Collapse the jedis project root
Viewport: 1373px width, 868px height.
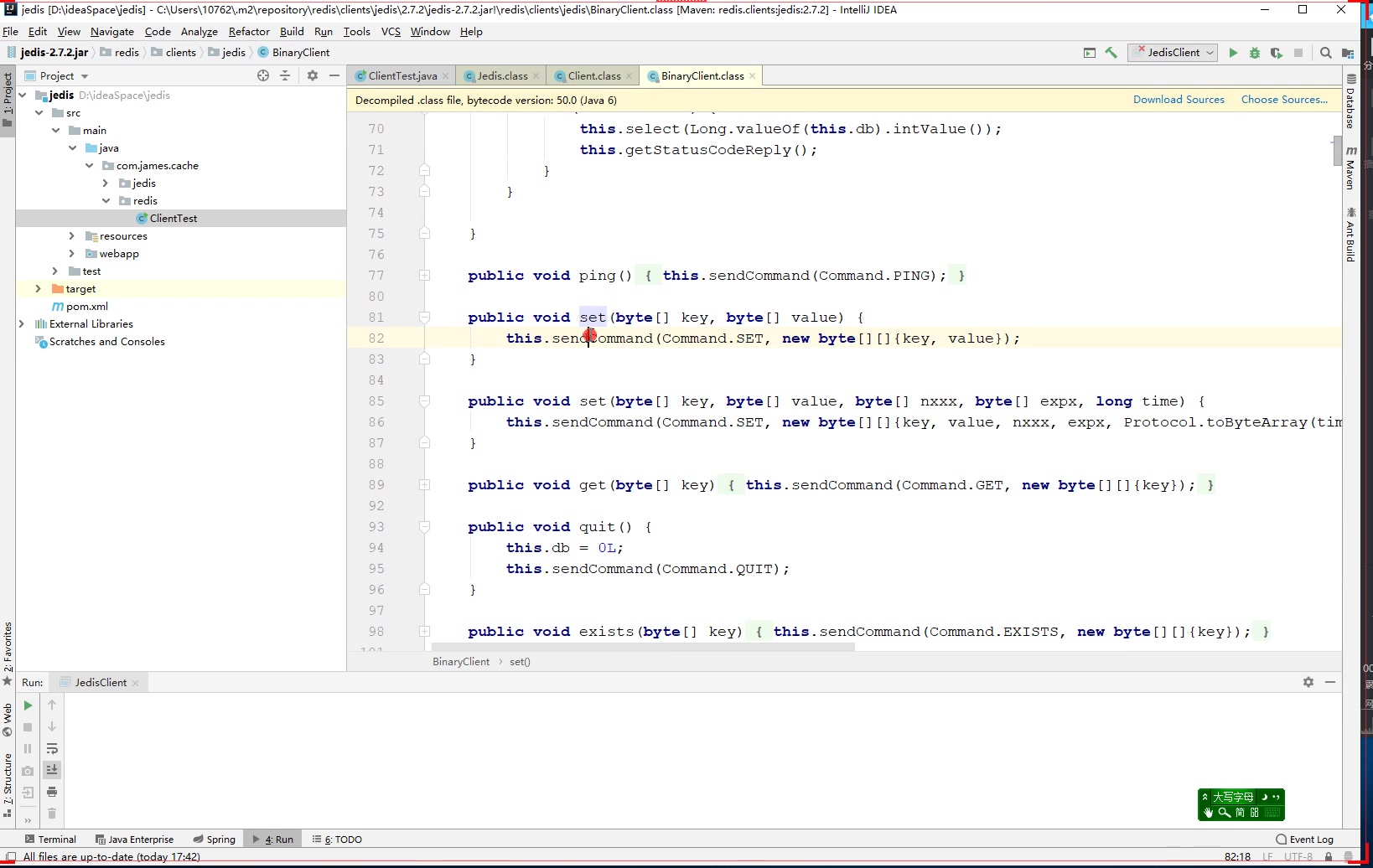23,96
